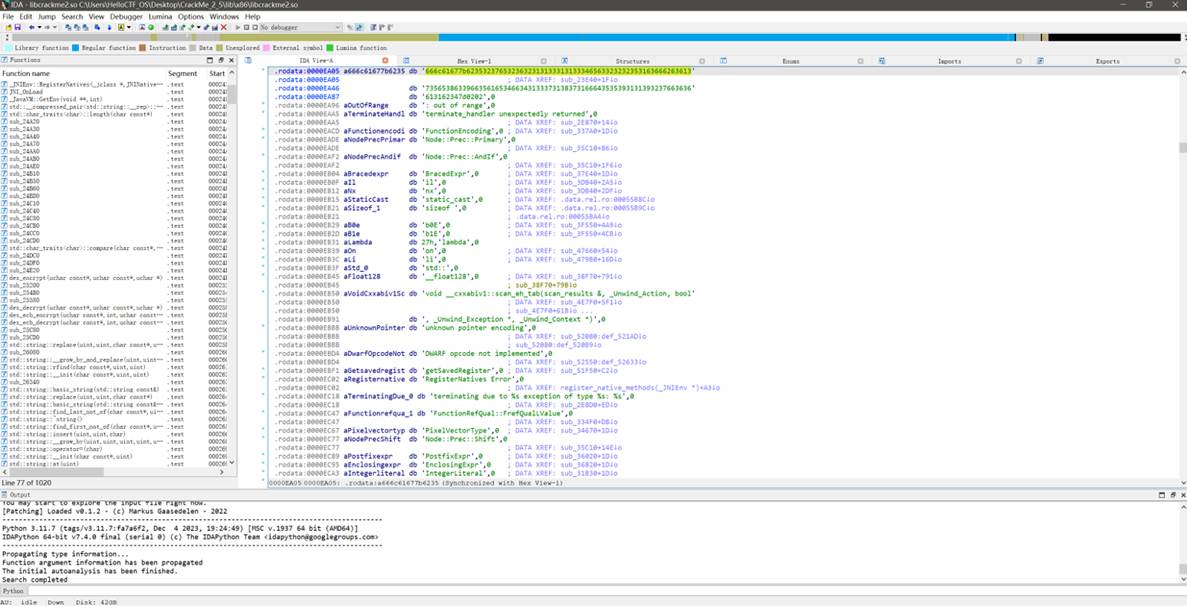This screenshot has width=1187, height=606.
Task: Click the Open file folder icon
Action: coord(8,27)
